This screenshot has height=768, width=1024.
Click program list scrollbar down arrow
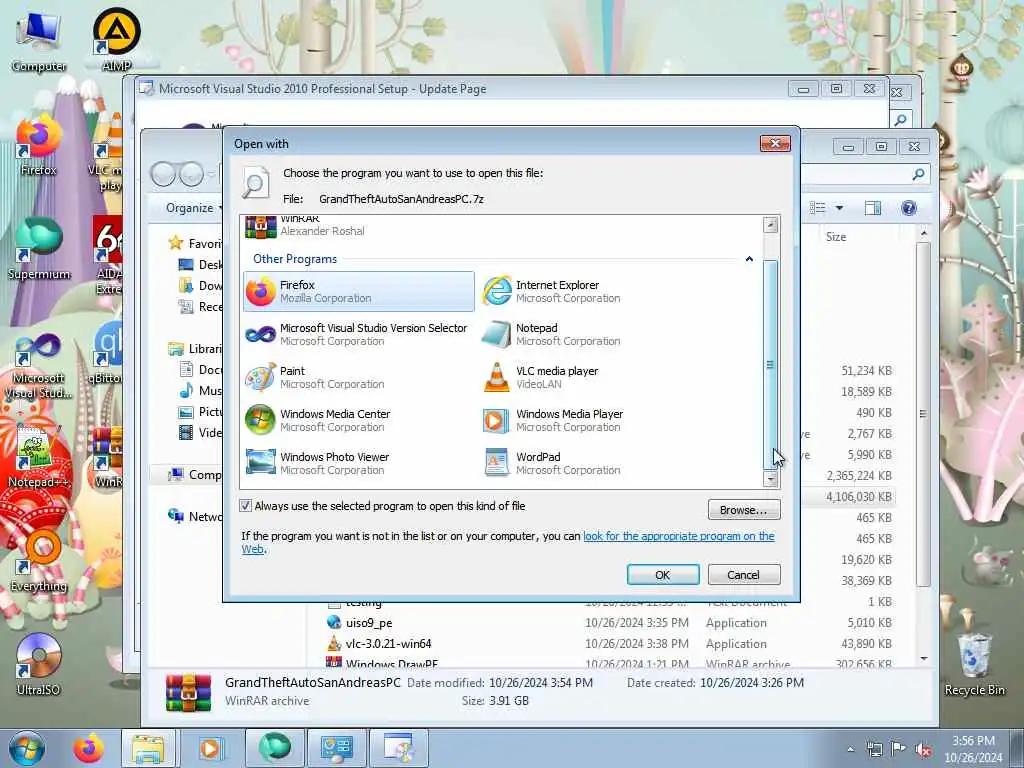(x=771, y=479)
